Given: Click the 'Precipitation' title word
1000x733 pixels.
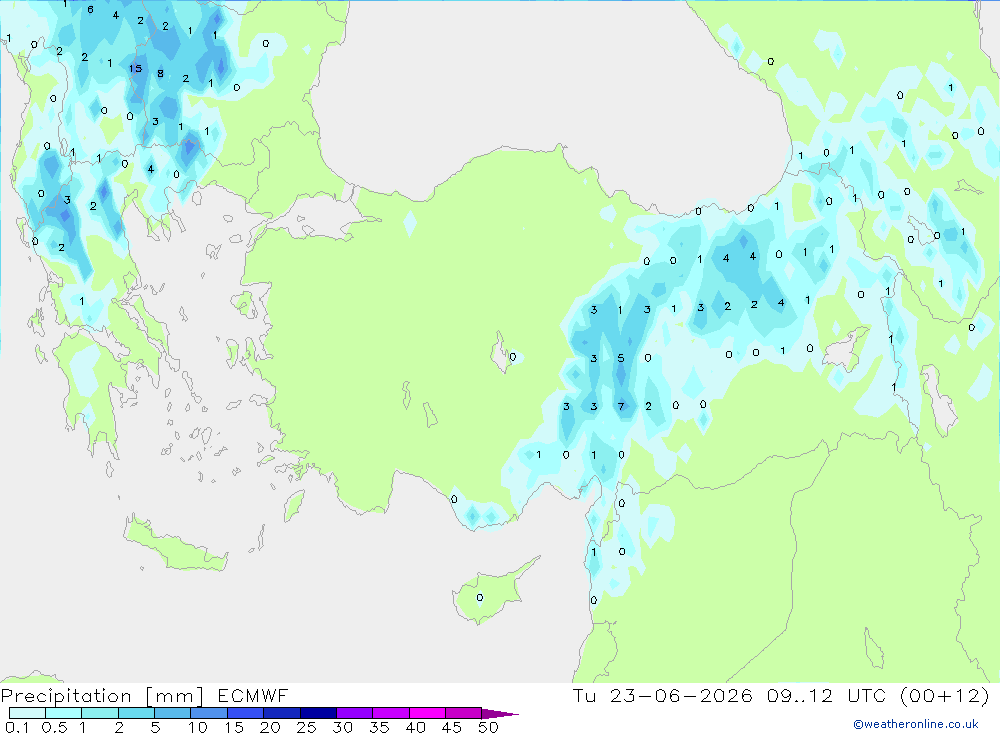Looking at the screenshot, I should tap(66, 695).
